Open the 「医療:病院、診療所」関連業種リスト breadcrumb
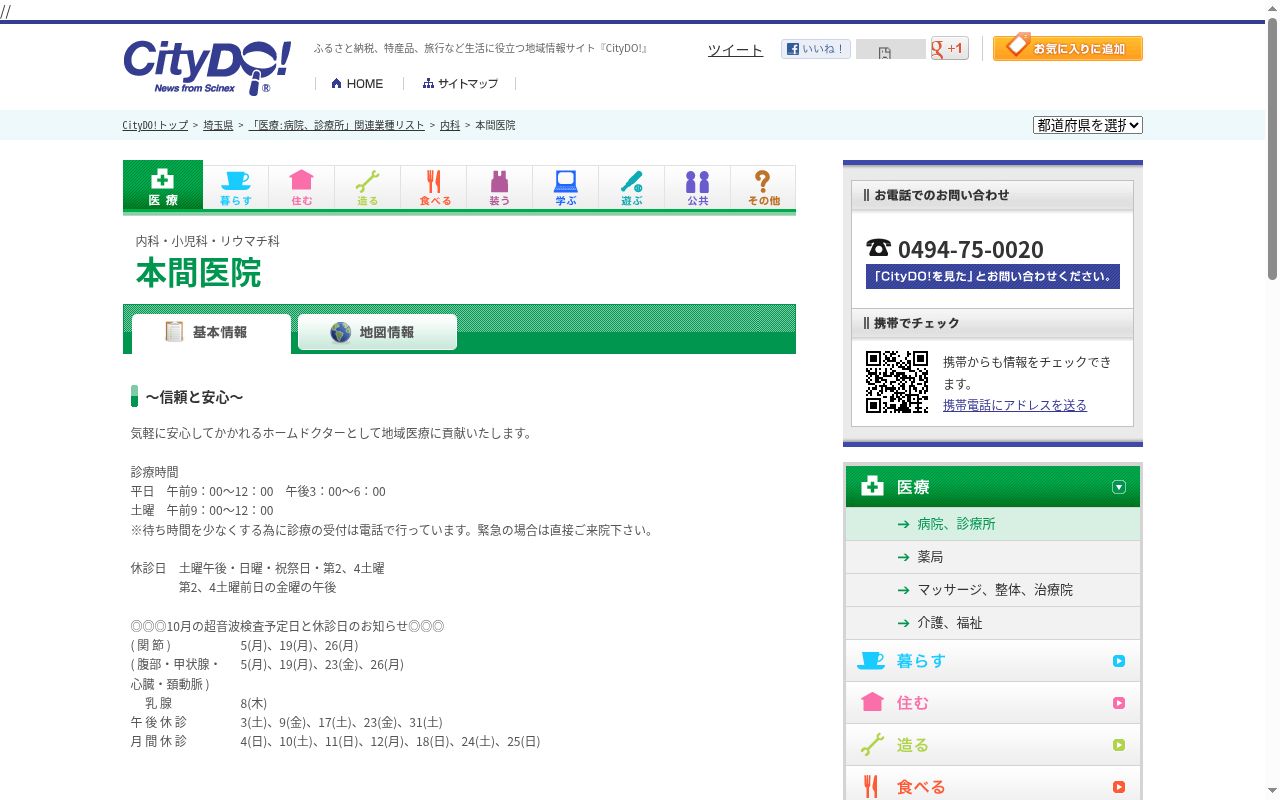 pyautogui.click(x=337, y=125)
